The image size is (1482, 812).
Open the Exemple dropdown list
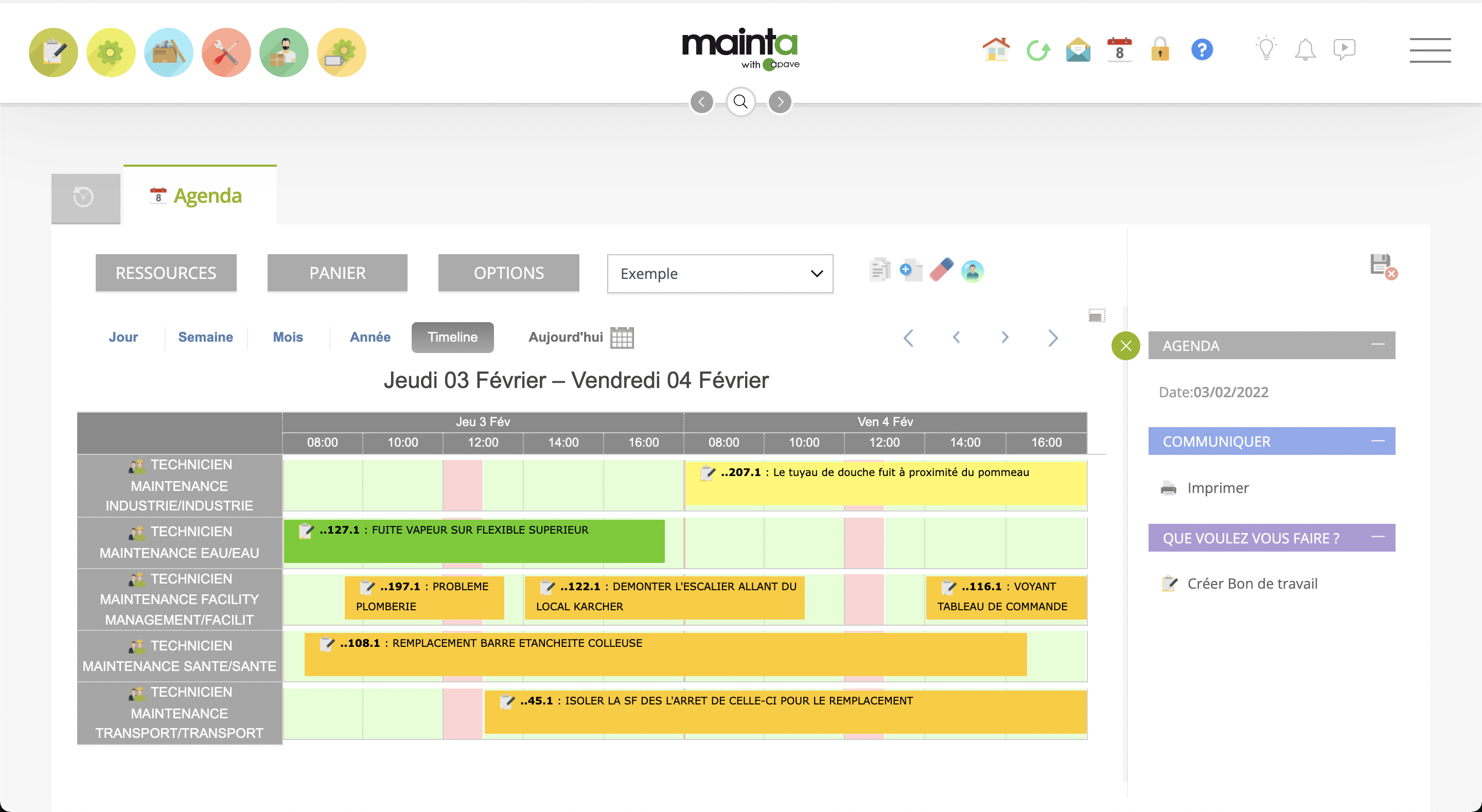(720, 274)
